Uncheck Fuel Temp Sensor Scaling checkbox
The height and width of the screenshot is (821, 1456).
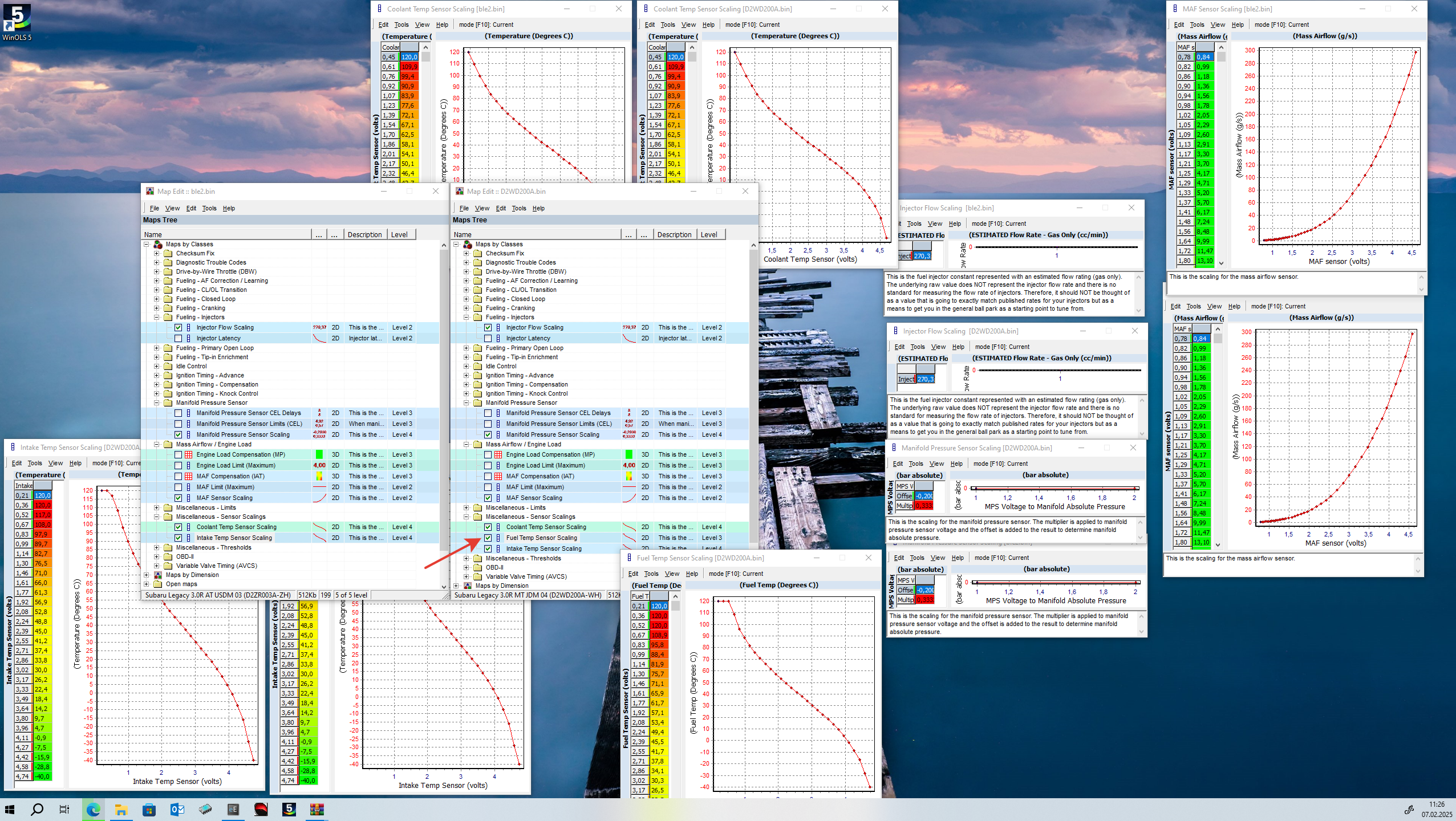click(x=488, y=538)
